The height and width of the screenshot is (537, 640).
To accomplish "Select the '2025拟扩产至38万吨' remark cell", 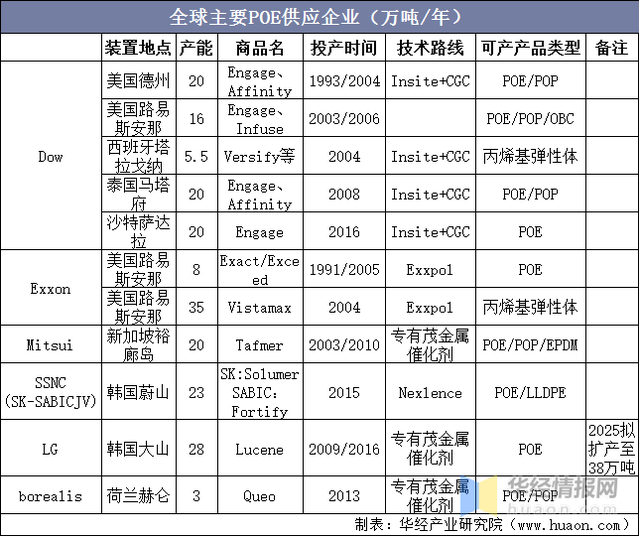I will [x=611, y=448].
